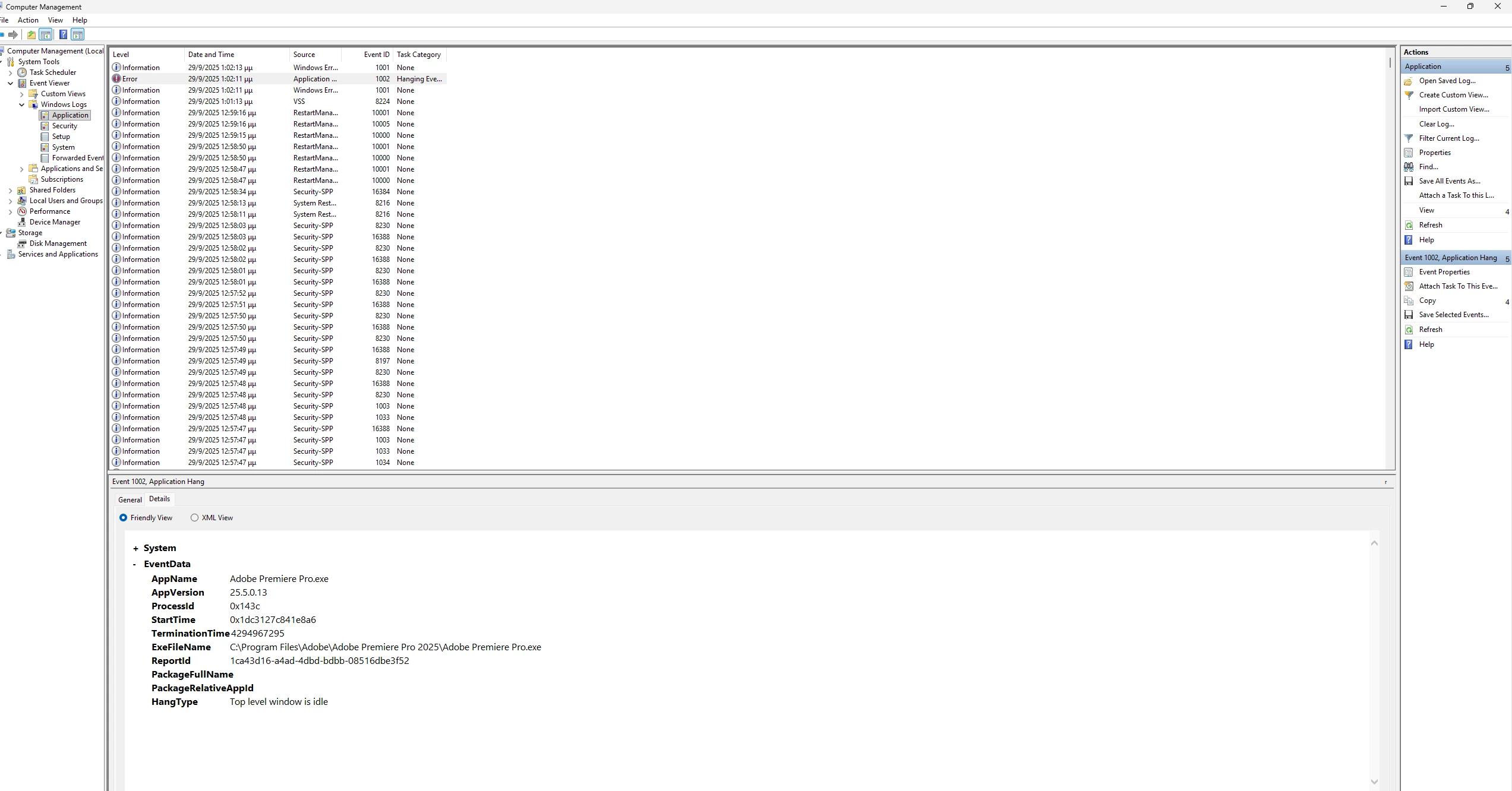Viewport: 1512px width, 791px height.
Task: Collapse the Windows Logs tree node
Action: 22,105
